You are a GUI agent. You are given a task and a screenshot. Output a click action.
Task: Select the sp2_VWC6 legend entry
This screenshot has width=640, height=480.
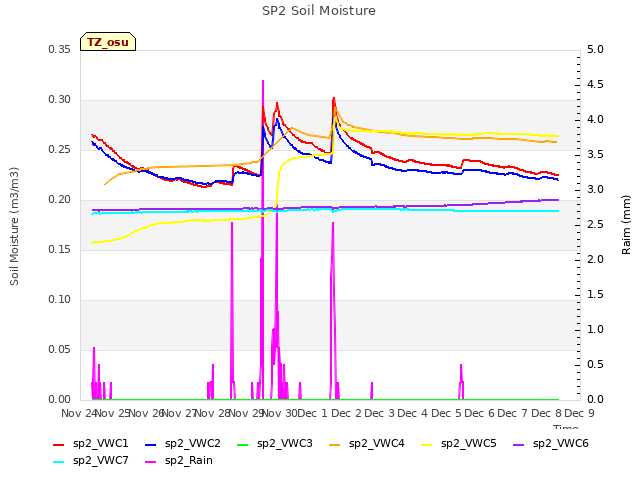[551, 444]
